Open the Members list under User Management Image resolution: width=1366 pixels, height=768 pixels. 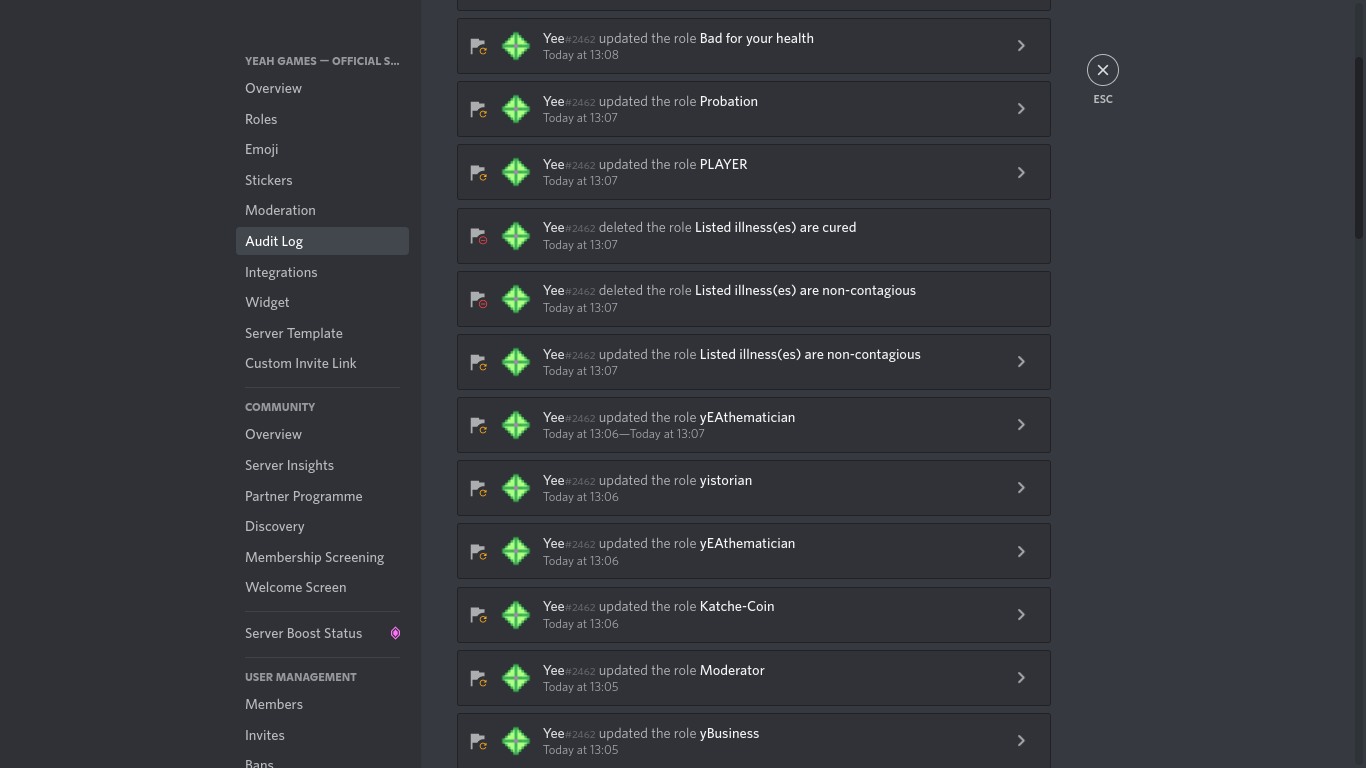pos(274,704)
